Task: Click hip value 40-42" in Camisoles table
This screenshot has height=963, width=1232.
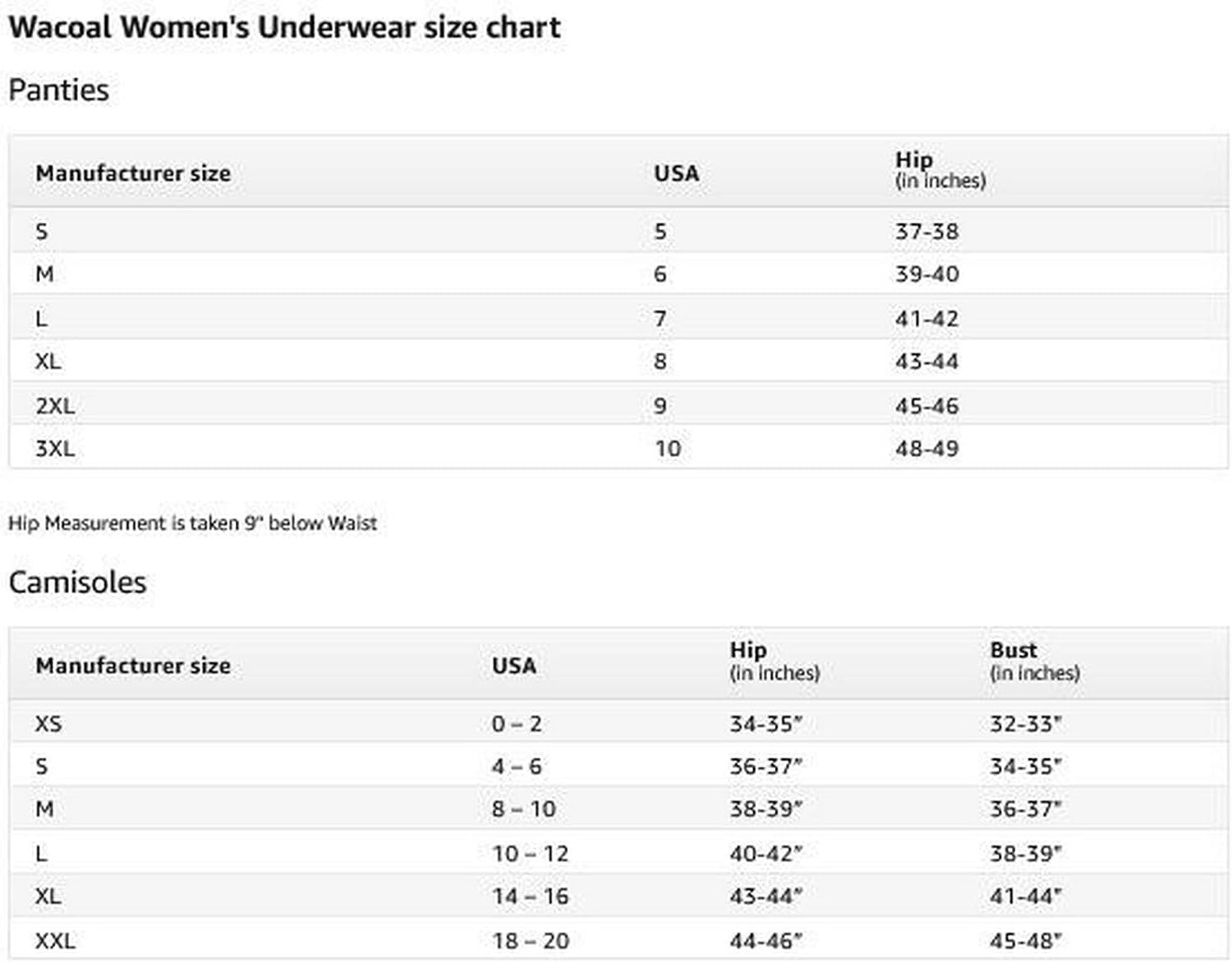Action: tap(765, 854)
